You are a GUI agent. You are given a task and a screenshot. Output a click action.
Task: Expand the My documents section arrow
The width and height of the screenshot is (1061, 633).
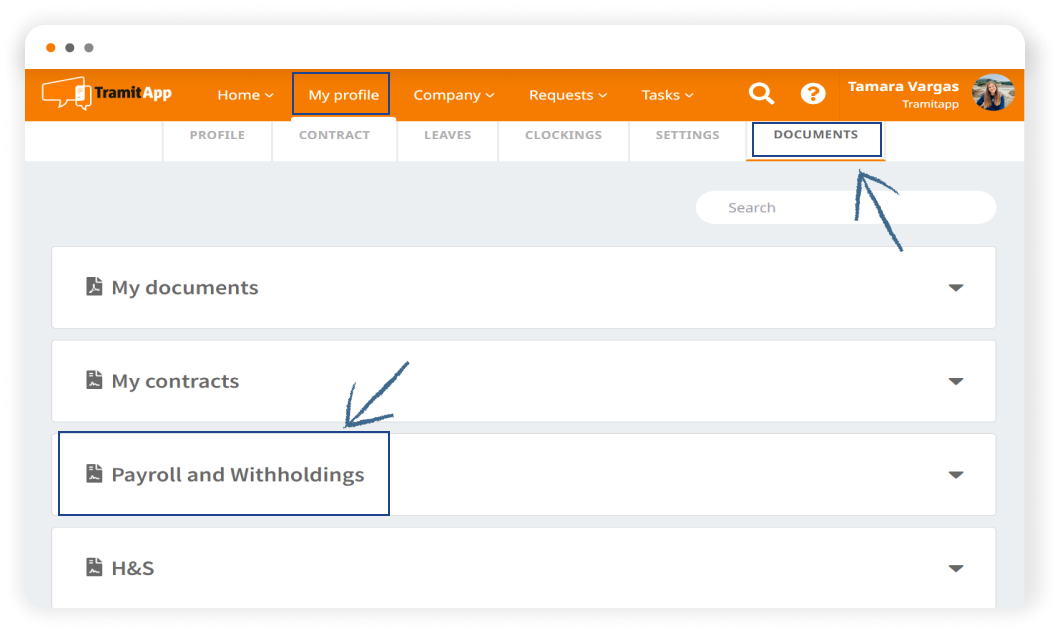[x=955, y=288]
